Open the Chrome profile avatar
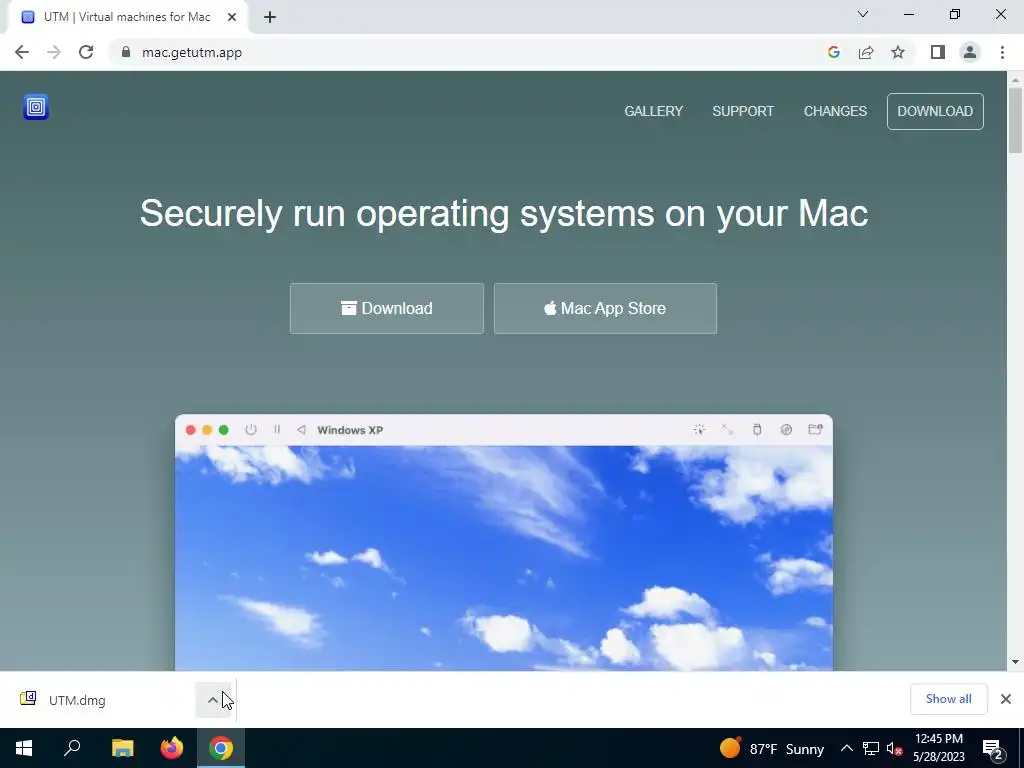Image resolution: width=1024 pixels, height=768 pixels. (x=970, y=52)
